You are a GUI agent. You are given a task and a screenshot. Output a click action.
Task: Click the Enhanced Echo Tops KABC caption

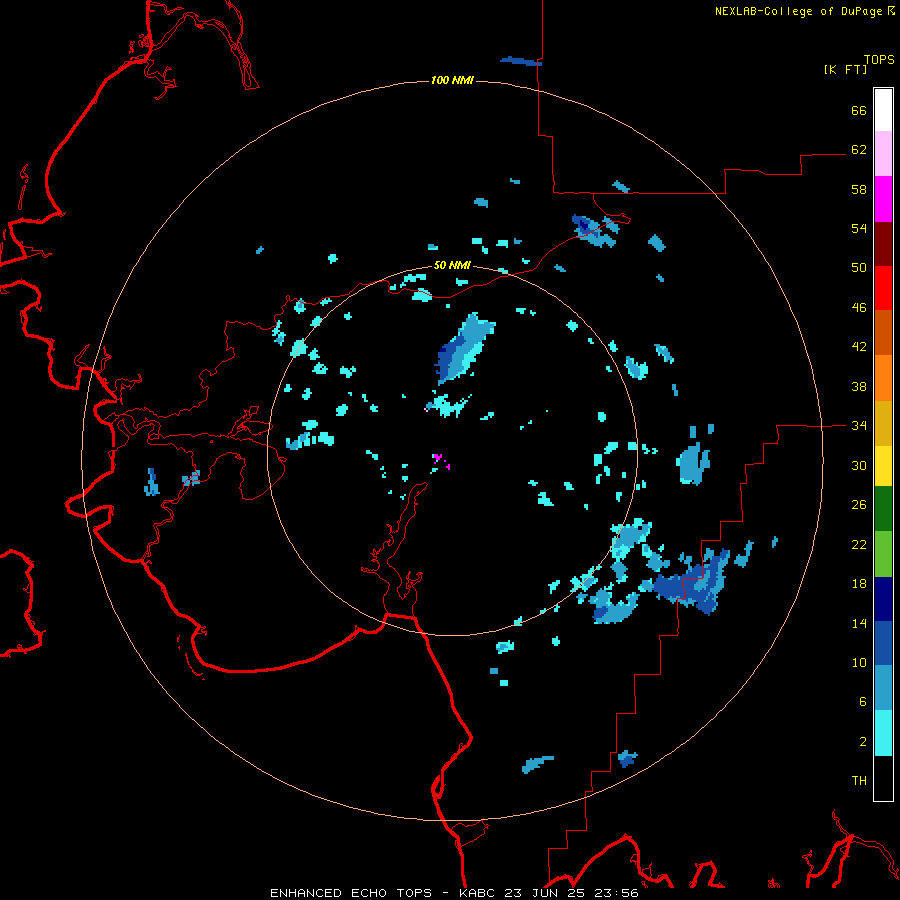454,893
